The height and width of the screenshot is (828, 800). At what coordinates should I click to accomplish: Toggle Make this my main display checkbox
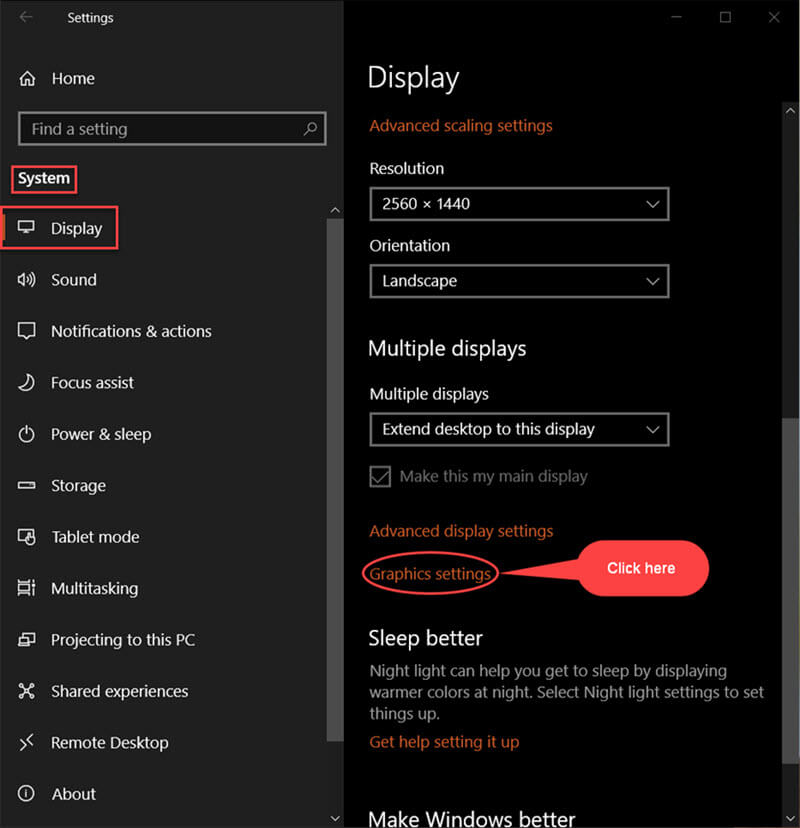click(x=380, y=476)
